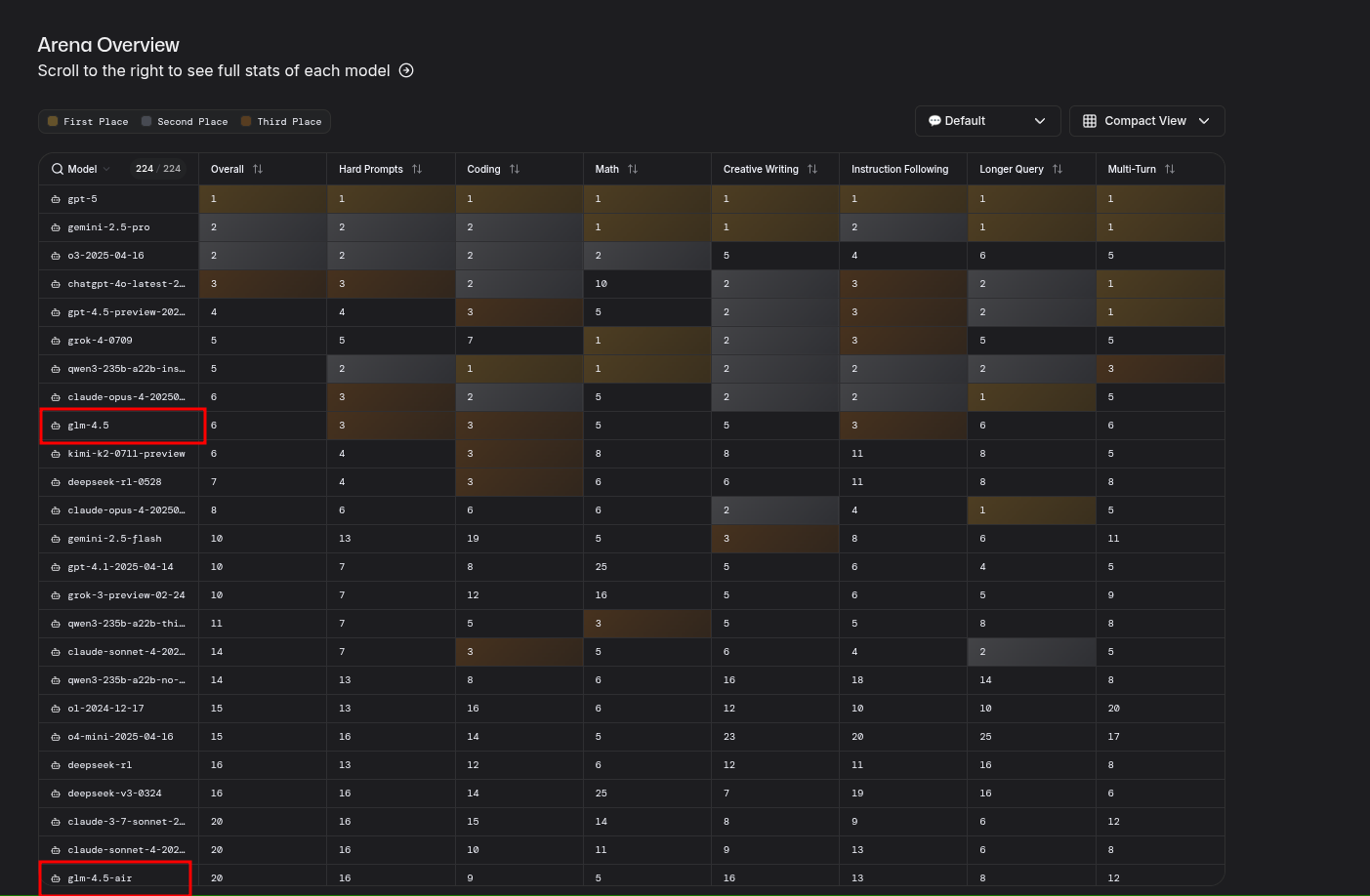1370x896 pixels.
Task: Click Hard Prompts rank 1 in gpt-5 row
Action: (342, 199)
